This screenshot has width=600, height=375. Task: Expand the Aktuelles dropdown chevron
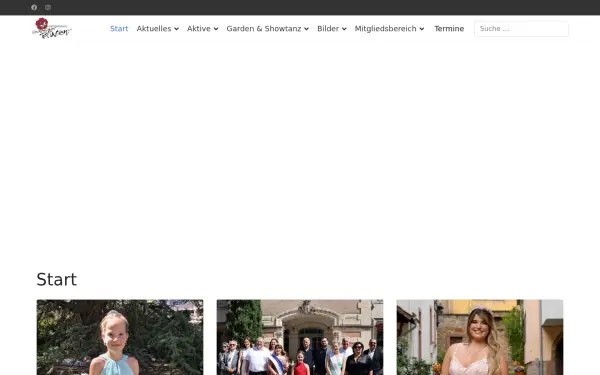[x=176, y=29]
